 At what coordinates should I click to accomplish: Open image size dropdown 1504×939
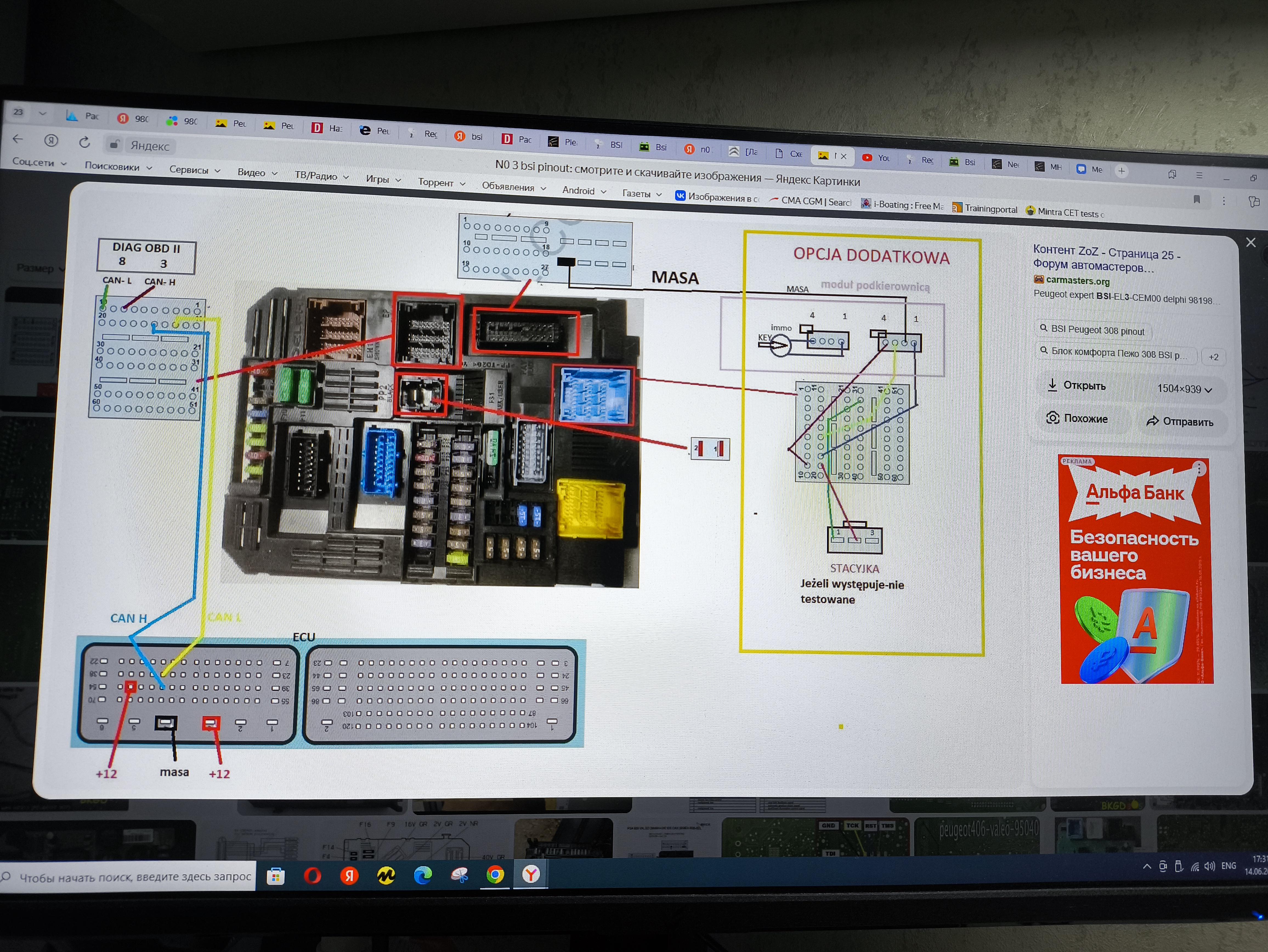[x=1184, y=389]
